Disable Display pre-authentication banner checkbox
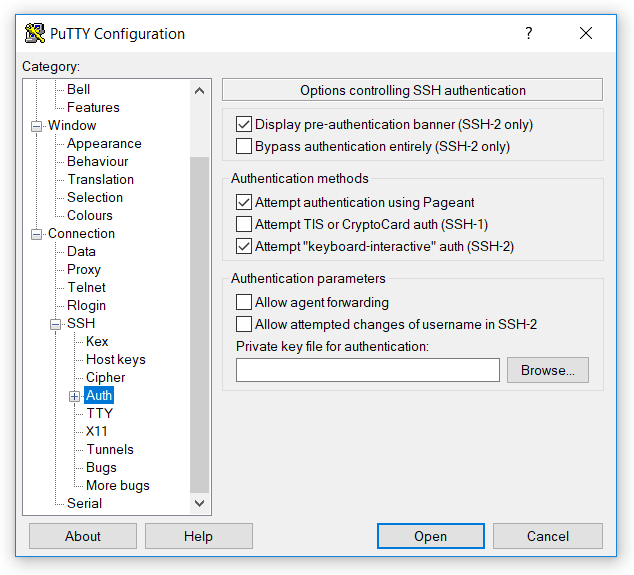634x575 pixels. [243, 125]
